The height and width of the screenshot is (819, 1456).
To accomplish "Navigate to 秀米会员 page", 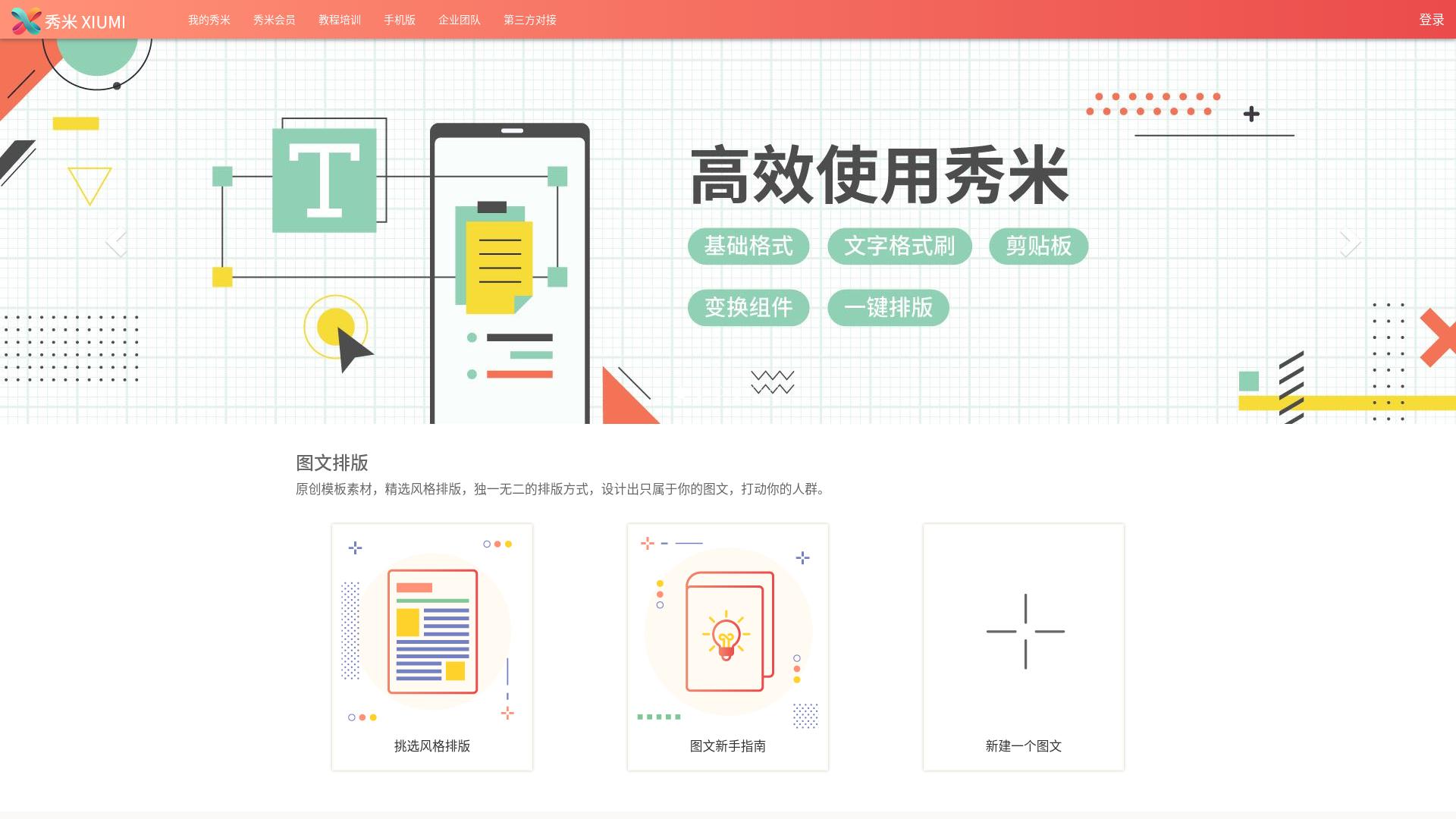I will point(275,19).
